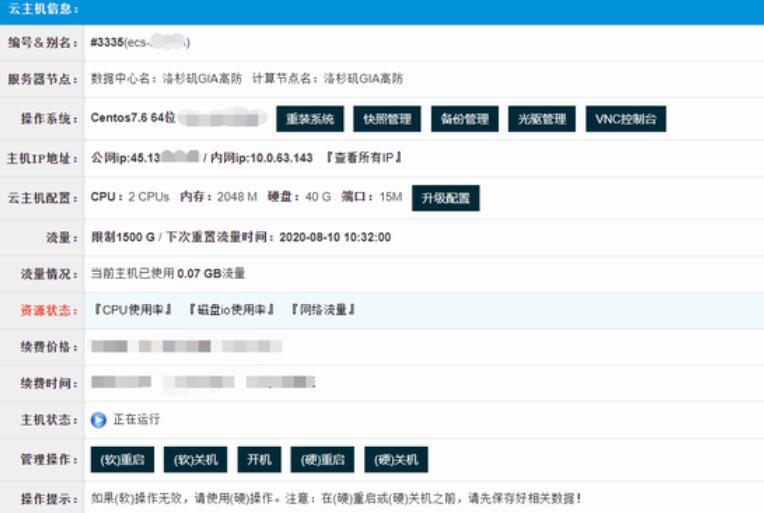Select the 限制1500 G traffic limit text
The height and width of the screenshot is (513, 764).
pyautogui.click(x=123, y=237)
